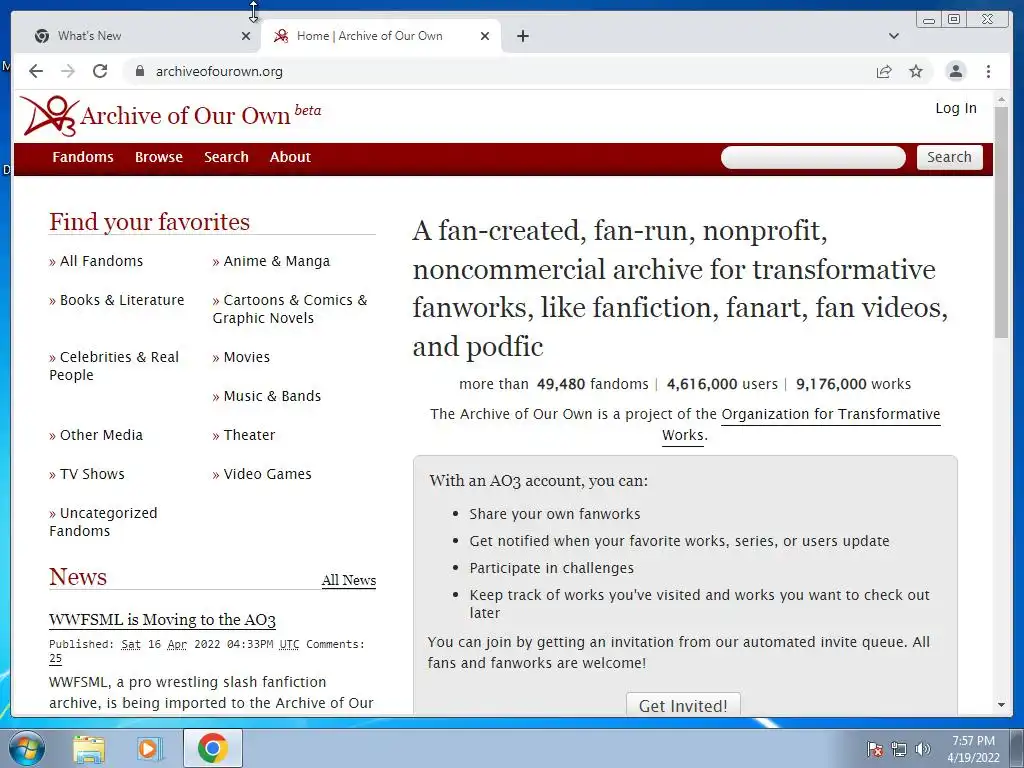Open WWFSML is Moving to the AO3 article
1024x768 pixels.
click(162, 620)
